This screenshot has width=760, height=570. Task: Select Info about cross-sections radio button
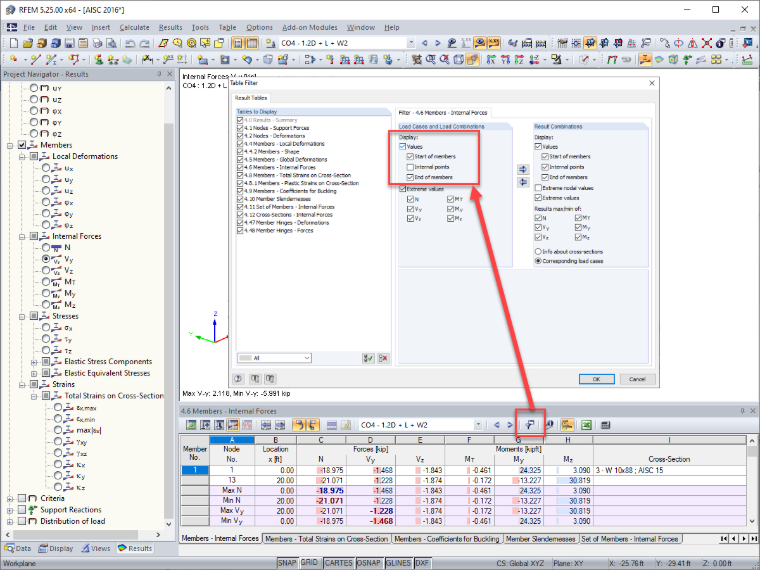(538, 252)
